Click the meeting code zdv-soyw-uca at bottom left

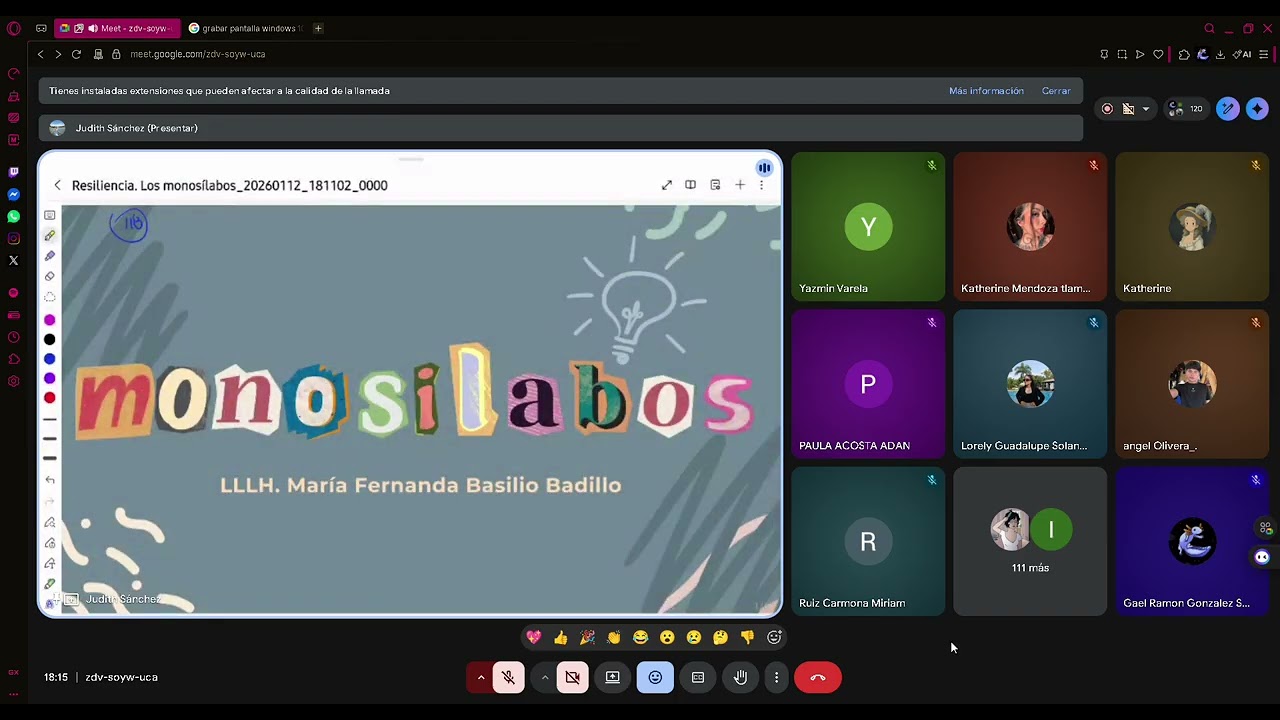coord(121,677)
